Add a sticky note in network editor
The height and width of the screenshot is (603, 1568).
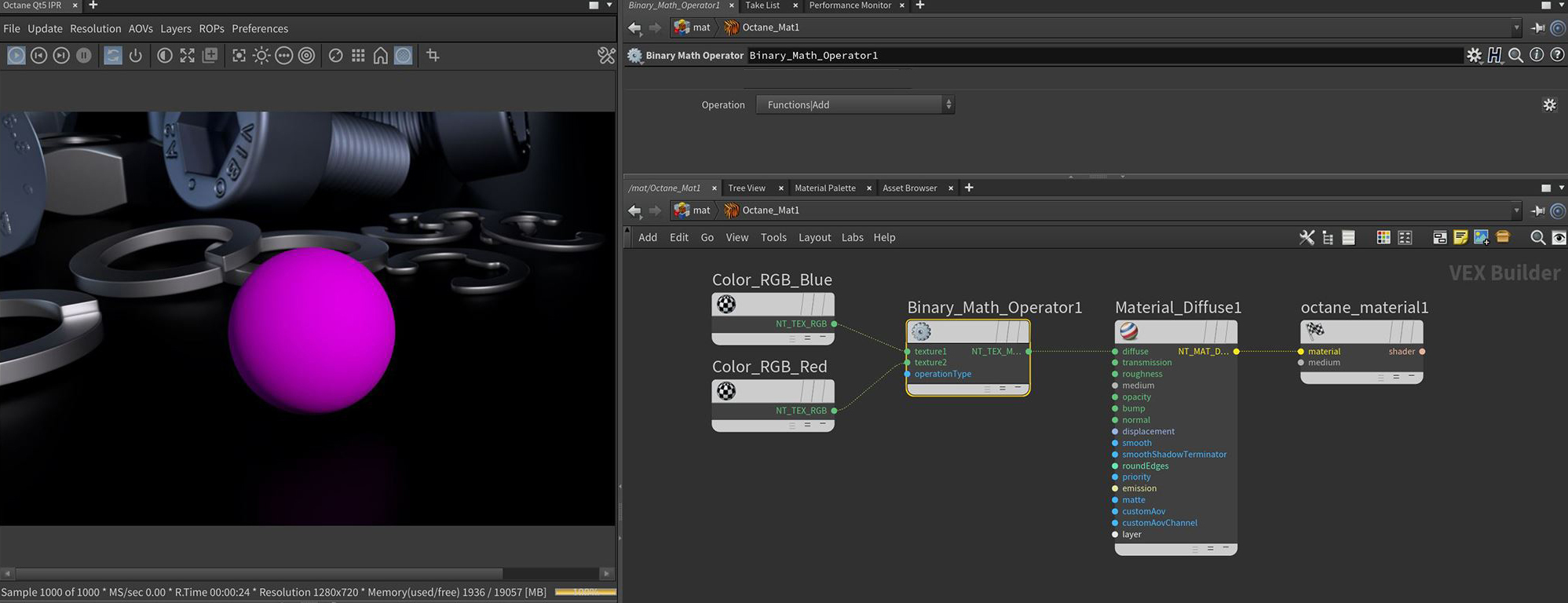1460,237
